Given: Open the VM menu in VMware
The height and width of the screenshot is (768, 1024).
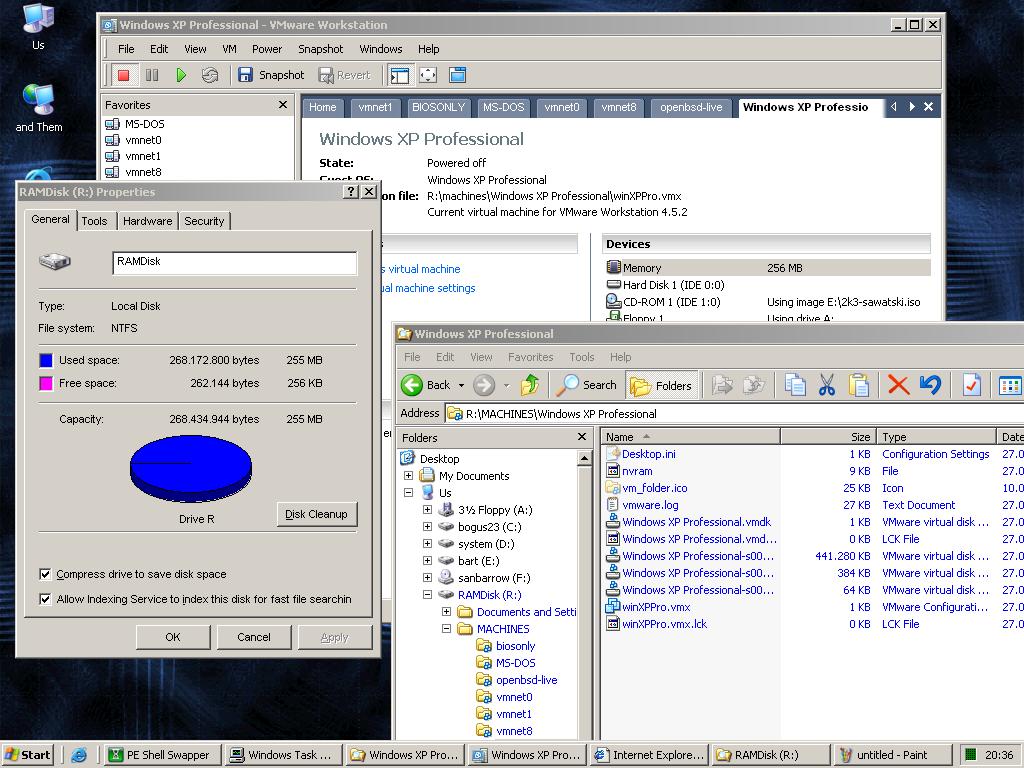Looking at the screenshot, I should (229, 49).
